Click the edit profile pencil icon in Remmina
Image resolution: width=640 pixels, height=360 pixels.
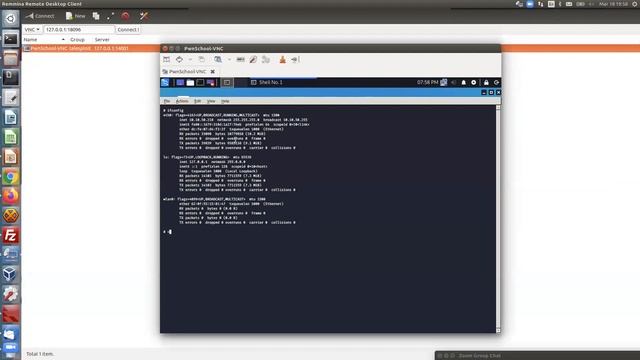tap(111, 16)
